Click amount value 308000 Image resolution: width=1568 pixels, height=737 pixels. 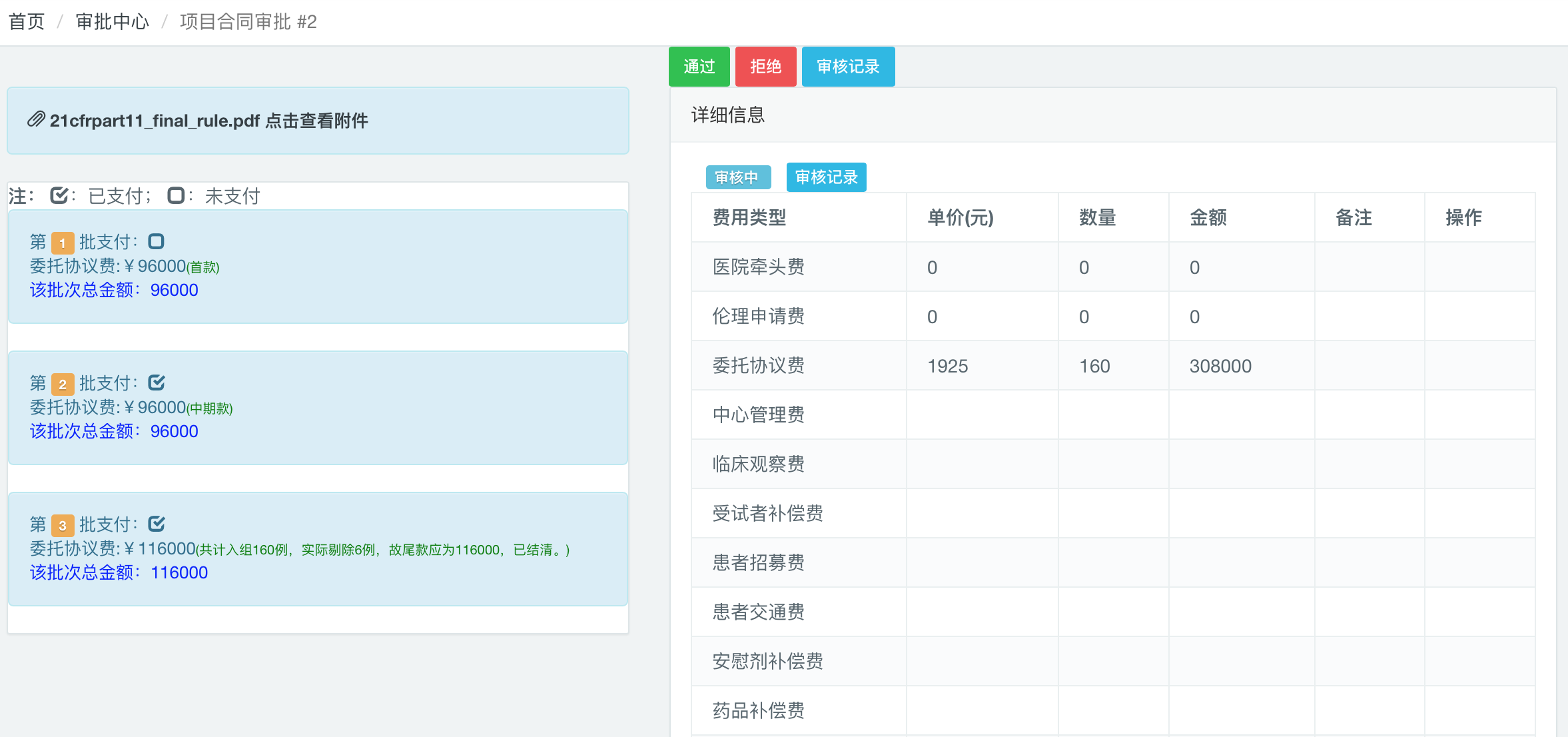[x=1220, y=366]
